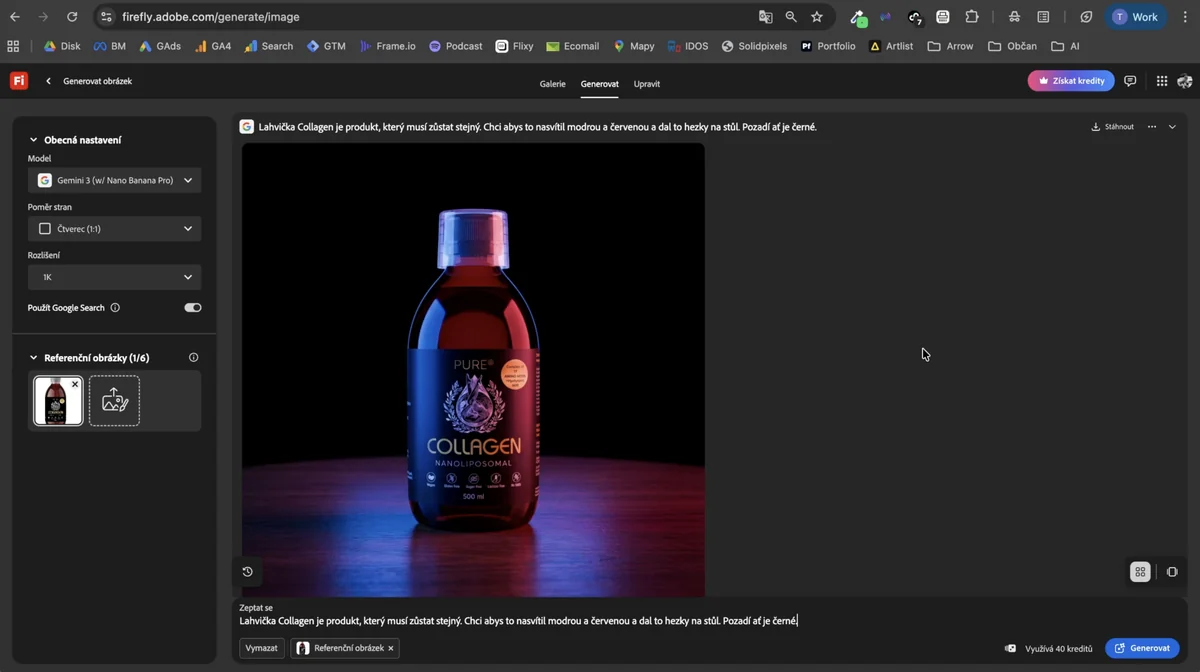Open the Work profile chip
The width and height of the screenshot is (1200, 672).
1135,17
